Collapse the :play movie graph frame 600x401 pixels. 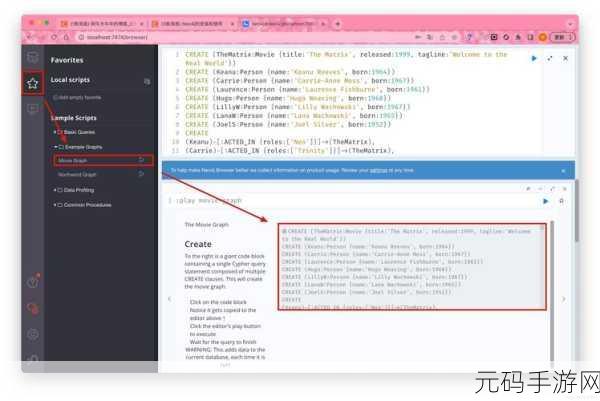540,189
